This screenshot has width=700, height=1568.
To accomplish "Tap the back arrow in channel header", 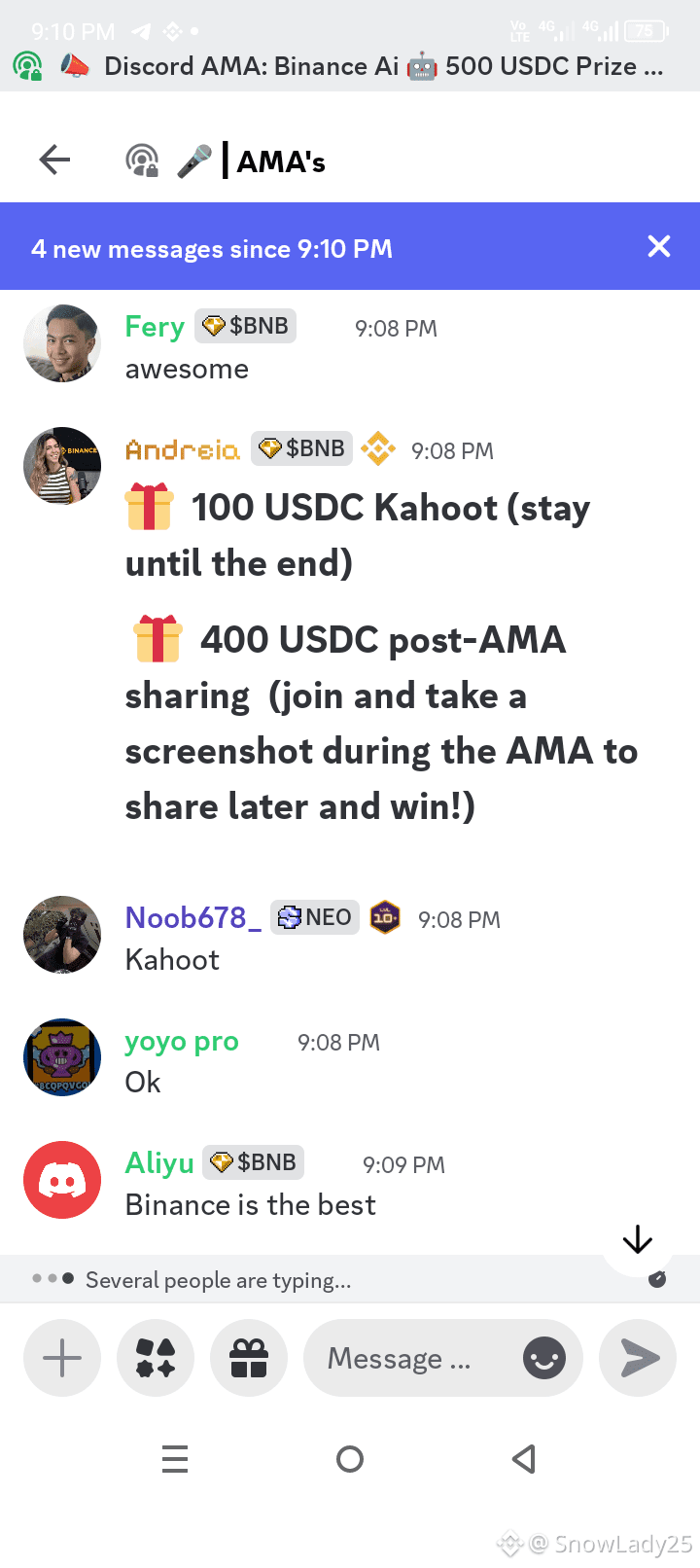I will point(55,160).
